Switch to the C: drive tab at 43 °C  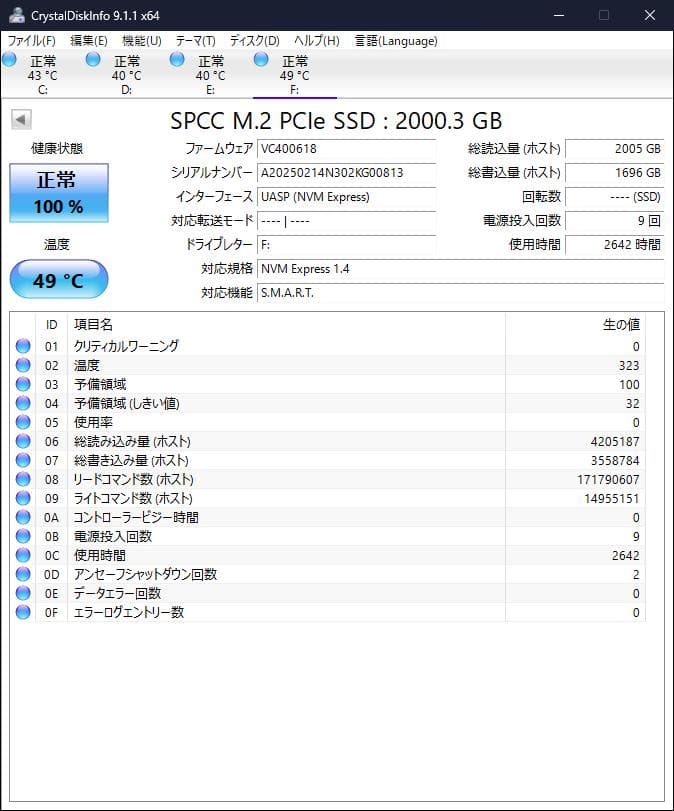pos(42,75)
